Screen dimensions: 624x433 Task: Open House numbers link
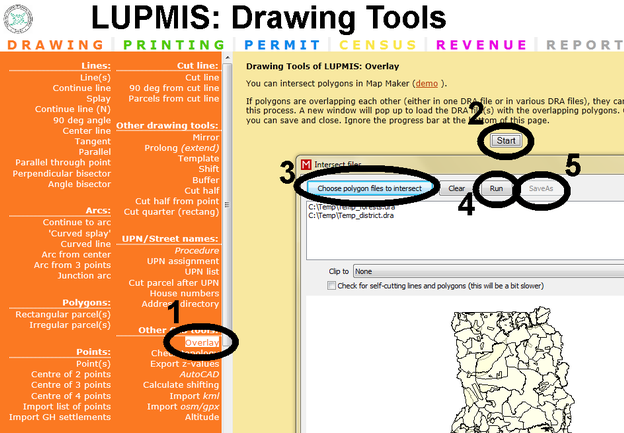pos(185,293)
